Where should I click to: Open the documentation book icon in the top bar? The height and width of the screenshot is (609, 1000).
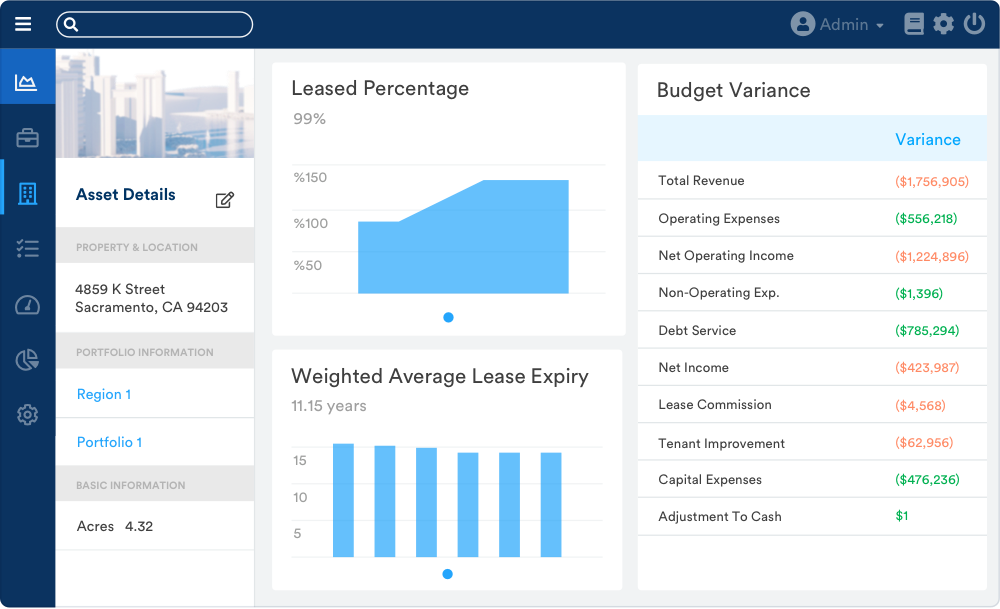913,23
